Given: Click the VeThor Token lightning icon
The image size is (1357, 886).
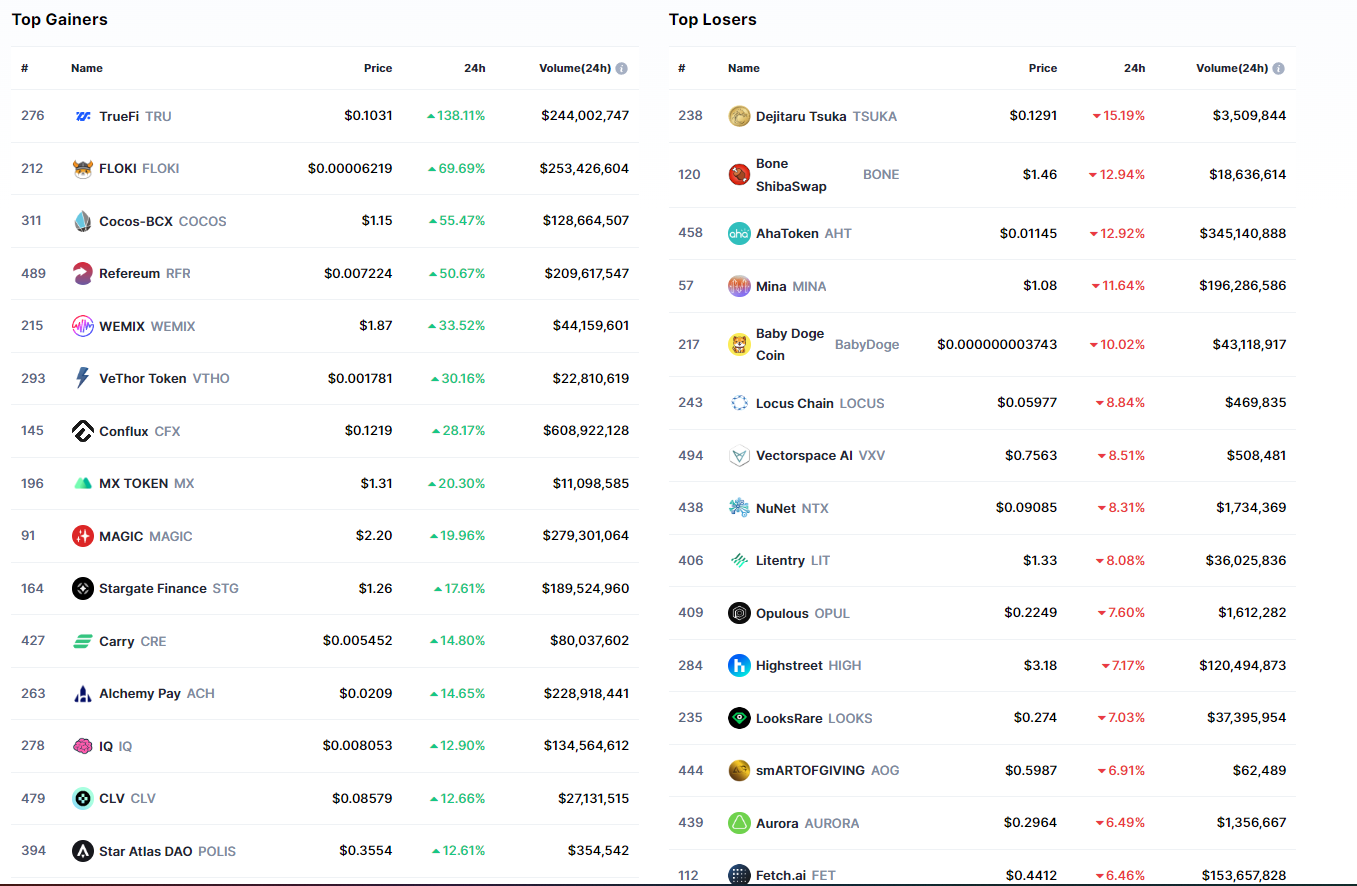Looking at the screenshot, I should [83, 378].
